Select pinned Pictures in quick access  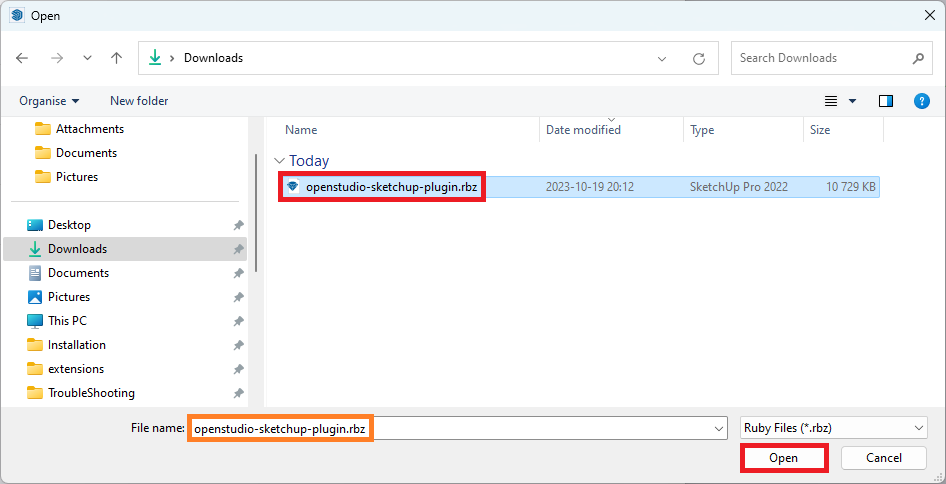tap(60, 297)
